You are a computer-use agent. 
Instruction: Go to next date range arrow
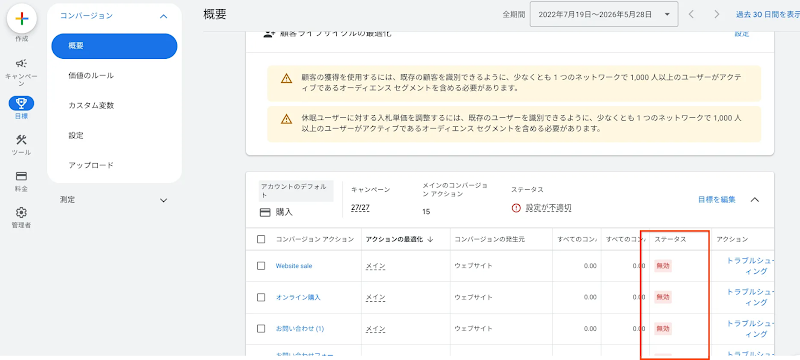pos(717,14)
